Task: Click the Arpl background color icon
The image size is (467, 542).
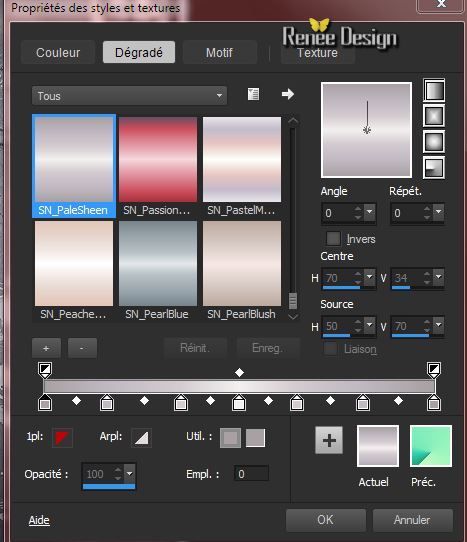Action: 141,438
